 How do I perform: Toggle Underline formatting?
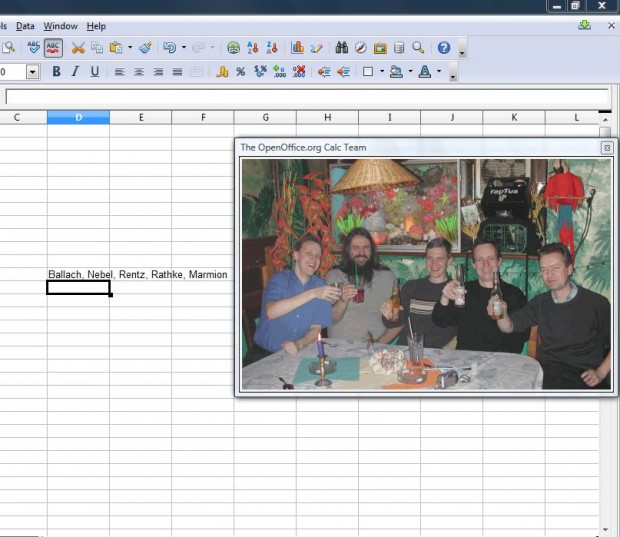(95, 72)
